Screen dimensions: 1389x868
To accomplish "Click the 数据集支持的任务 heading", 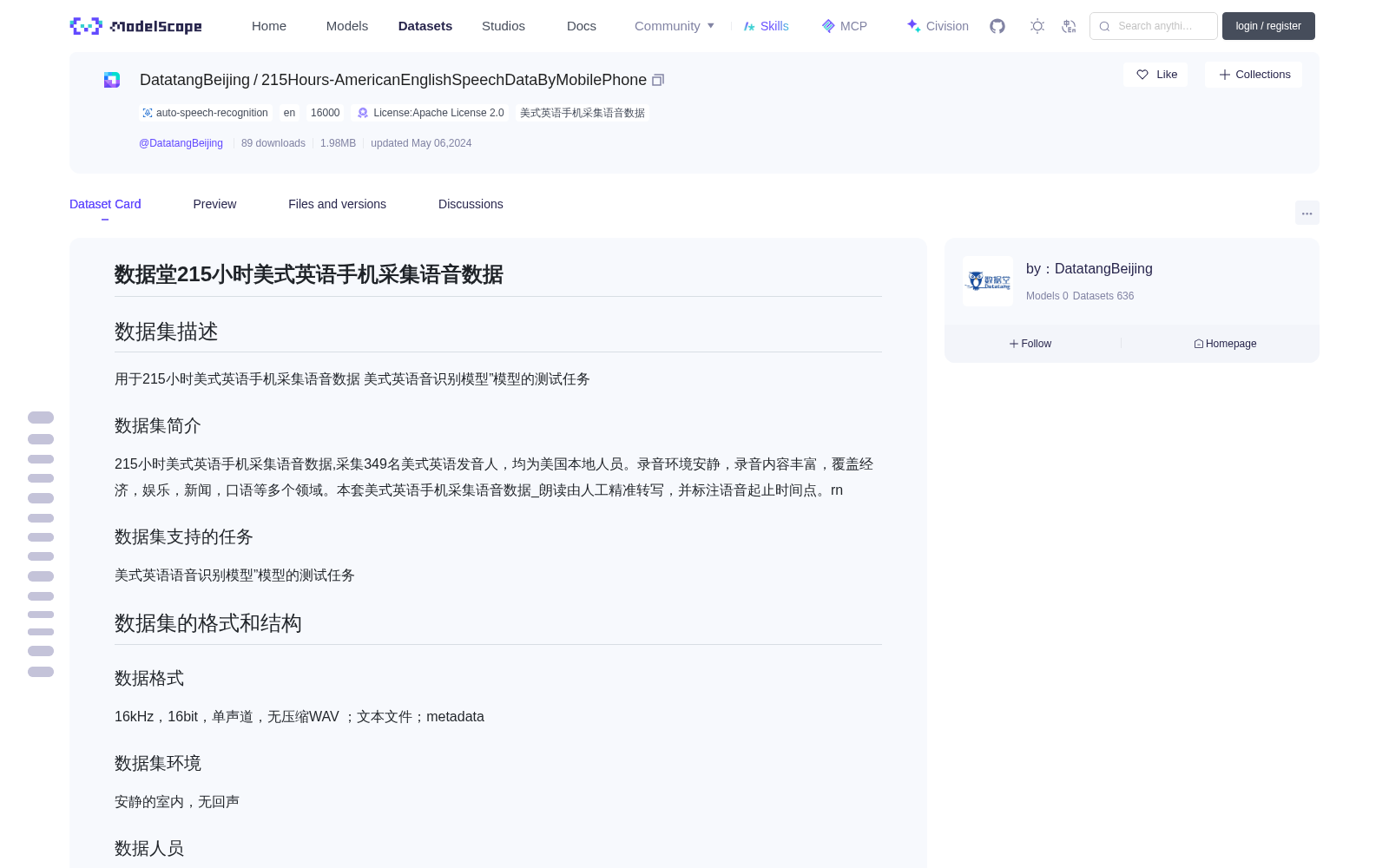I will pos(184,536).
